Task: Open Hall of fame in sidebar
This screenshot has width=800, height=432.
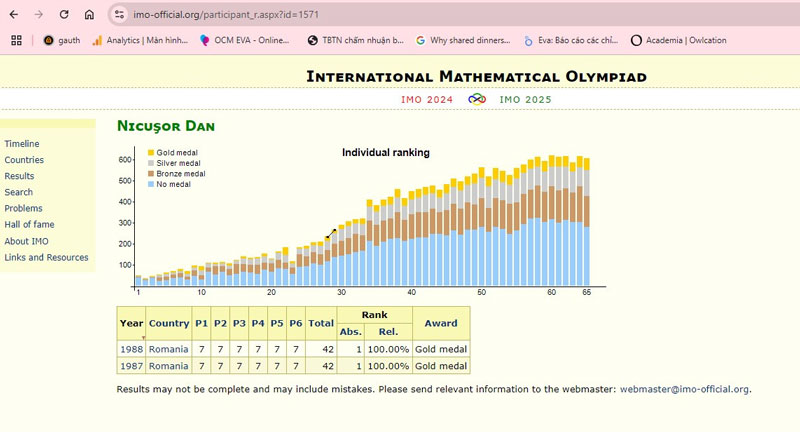Action: click(x=29, y=224)
